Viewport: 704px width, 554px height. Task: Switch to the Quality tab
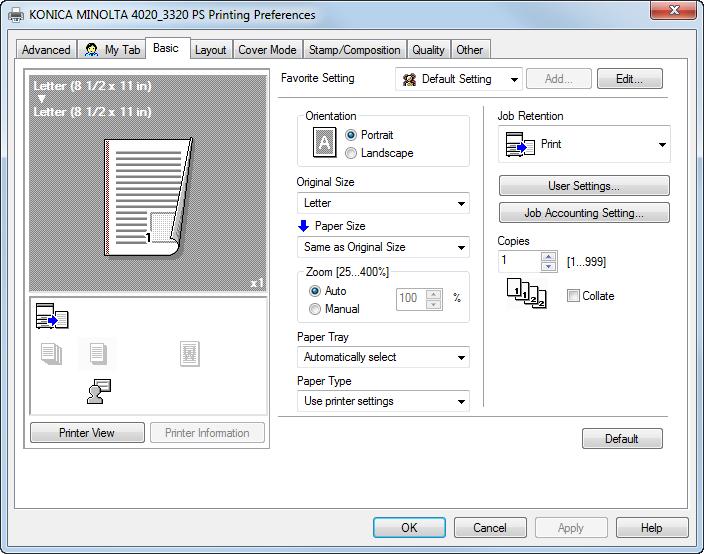428,50
